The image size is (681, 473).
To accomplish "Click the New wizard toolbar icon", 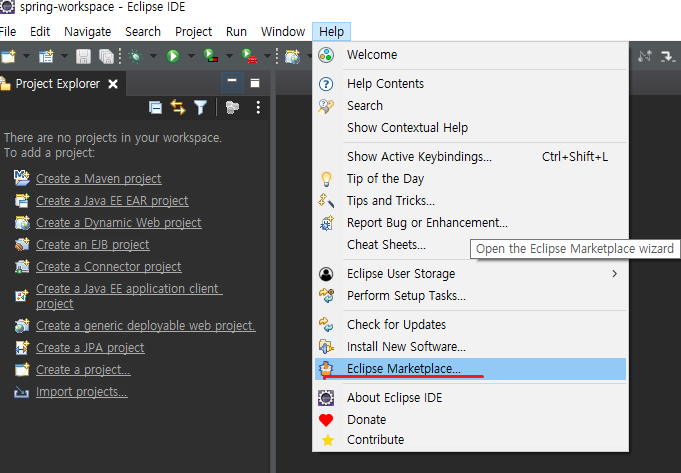I will 8,56.
